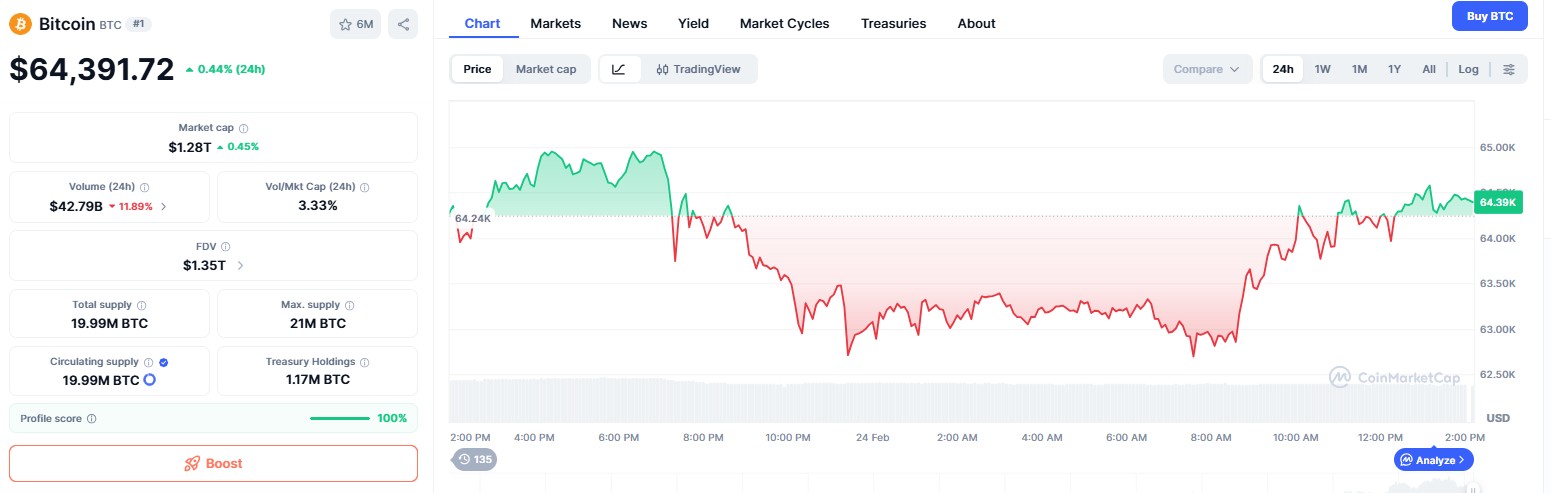Click the Buy BTC button

[x=1489, y=16]
